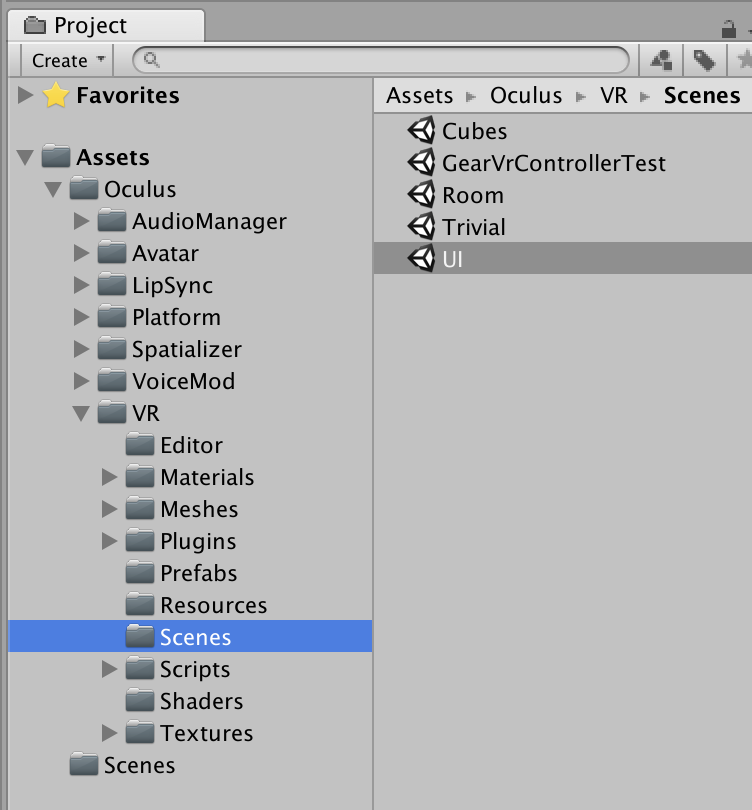The height and width of the screenshot is (810, 752).
Task: Expand the Scripts folder
Action: coord(108,669)
